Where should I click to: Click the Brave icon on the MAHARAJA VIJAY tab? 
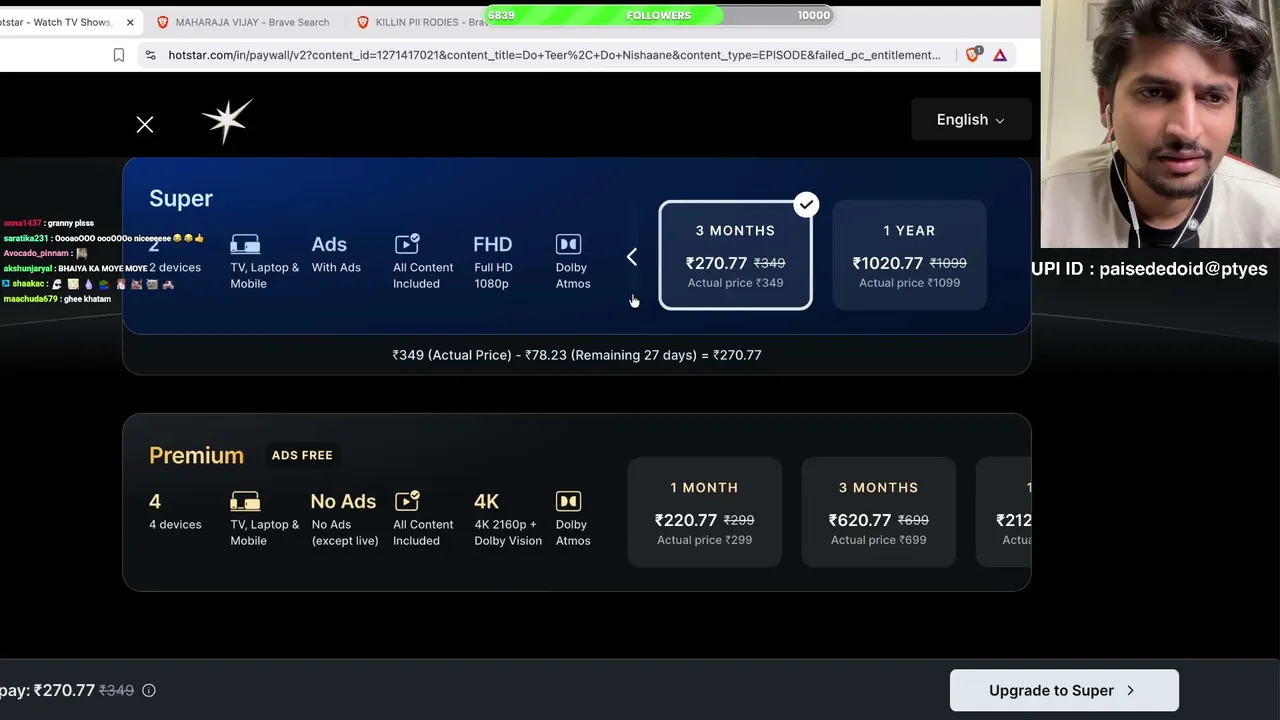(x=163, y=22)
